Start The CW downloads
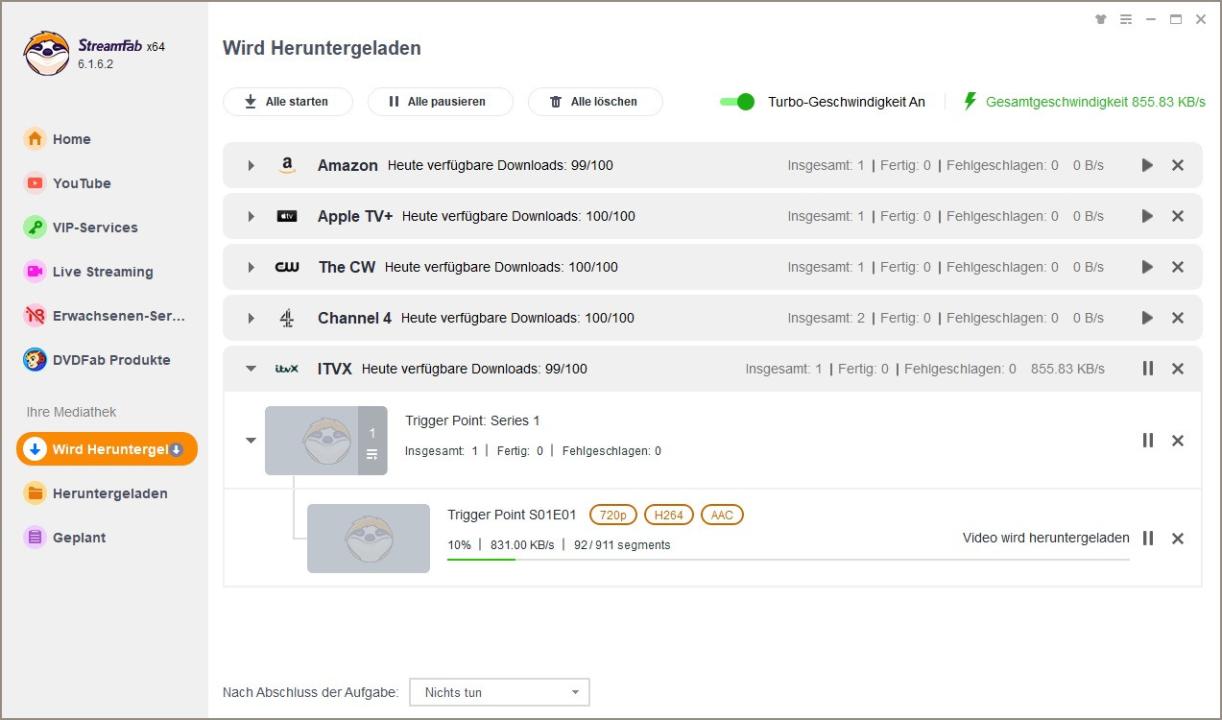Image resolution: width=1222 pixels, height=720 pixels. pos(1148,267)
